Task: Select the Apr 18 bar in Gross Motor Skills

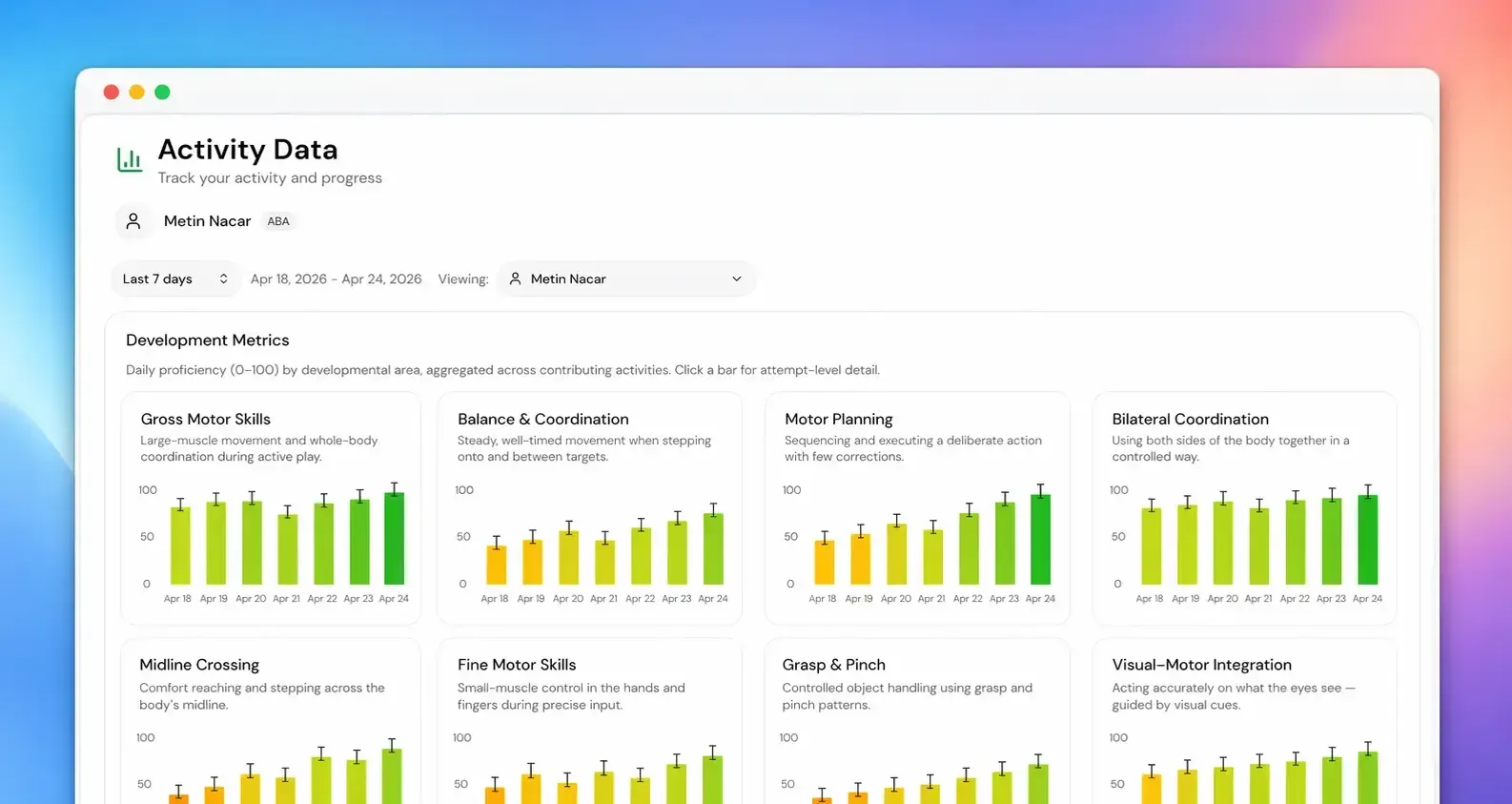Action: (x=180, y=546)
